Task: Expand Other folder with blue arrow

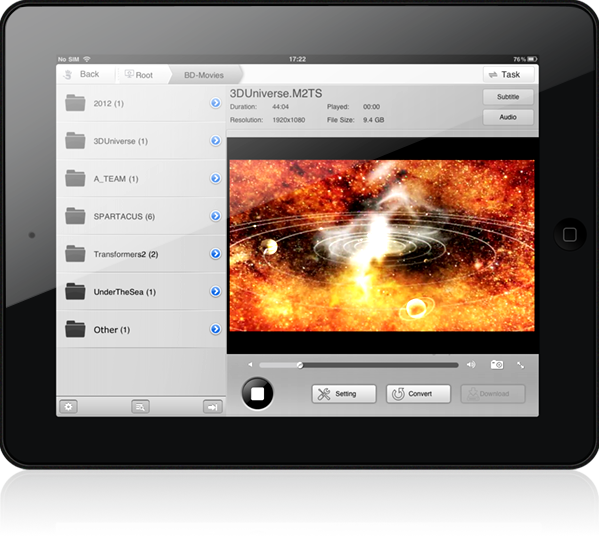Action: [x=215, y=329]
